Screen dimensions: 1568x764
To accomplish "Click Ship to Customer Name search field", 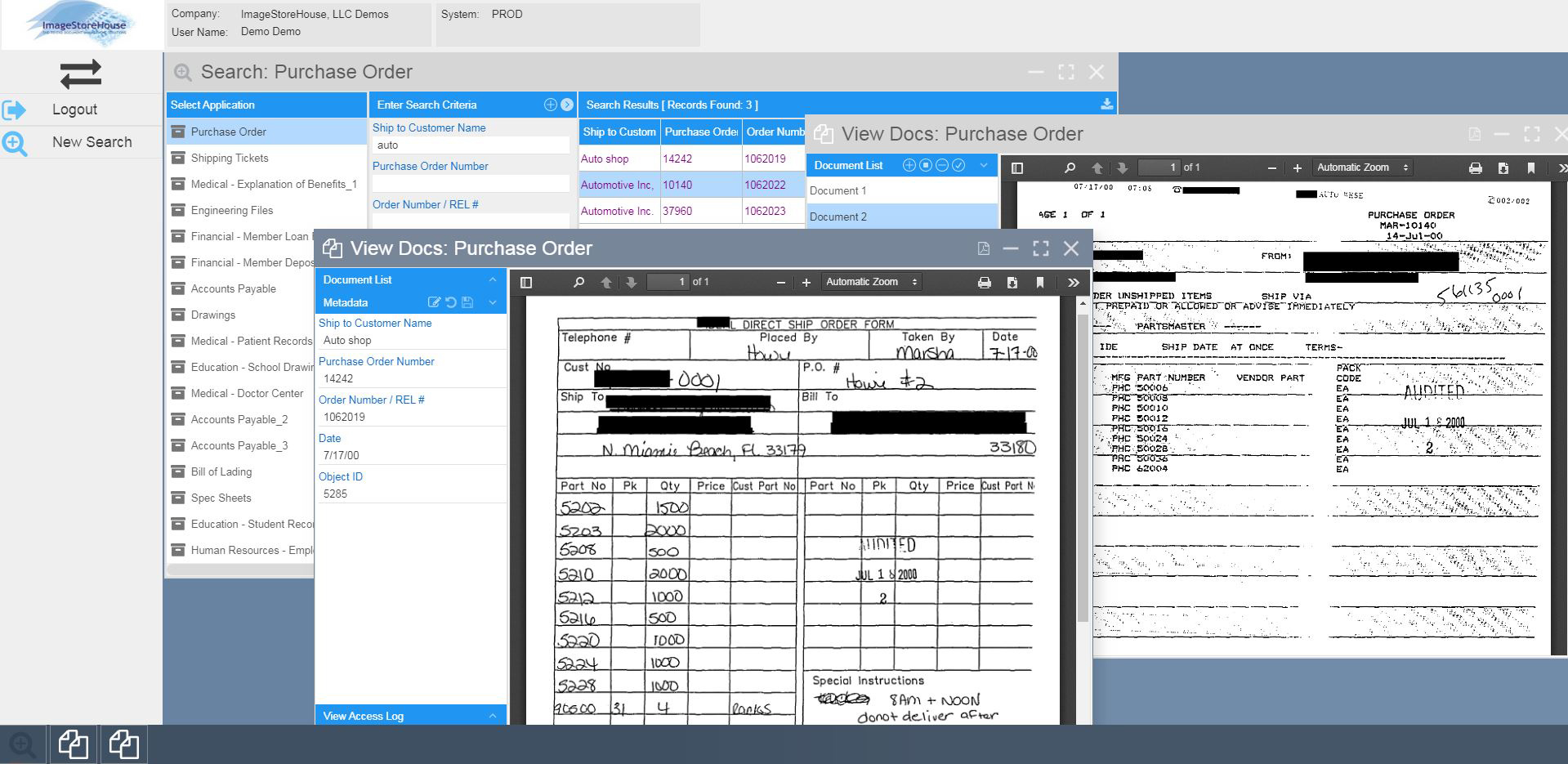I will click(471, 145).
